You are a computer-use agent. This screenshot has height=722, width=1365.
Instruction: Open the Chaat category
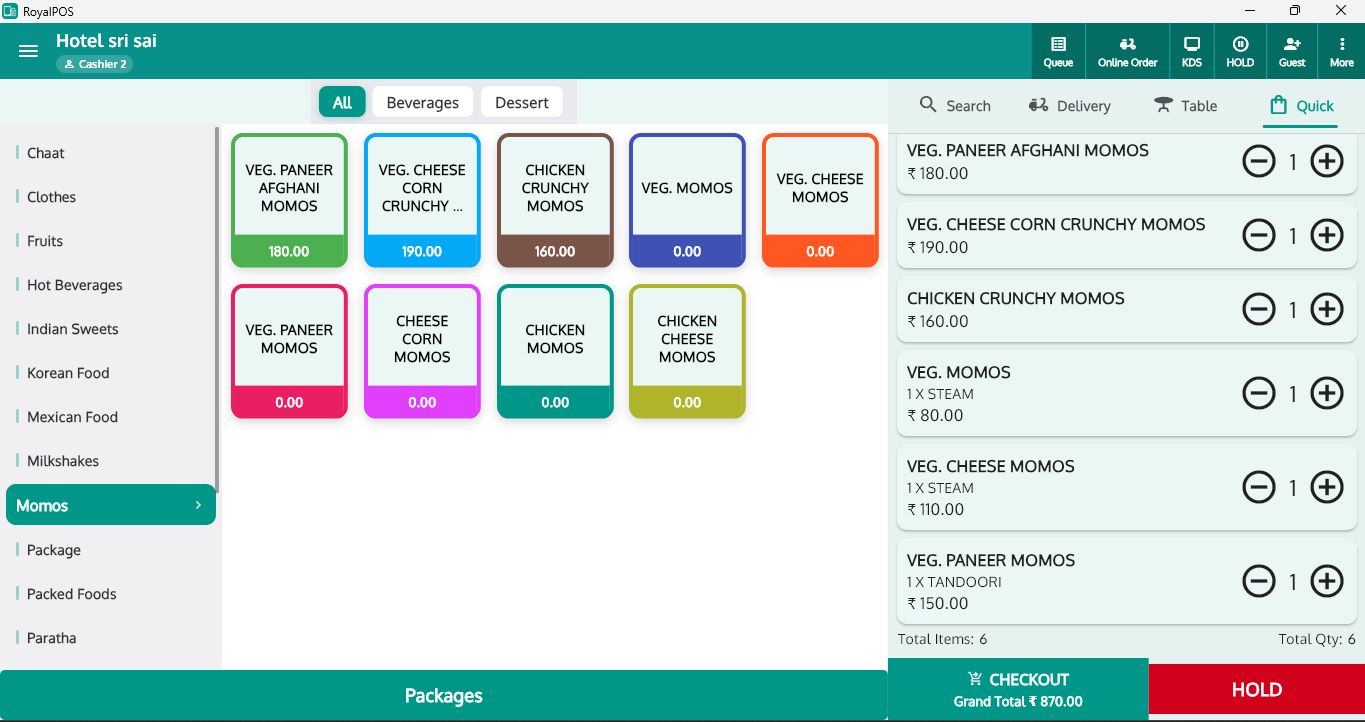click(x=110, y=153)
